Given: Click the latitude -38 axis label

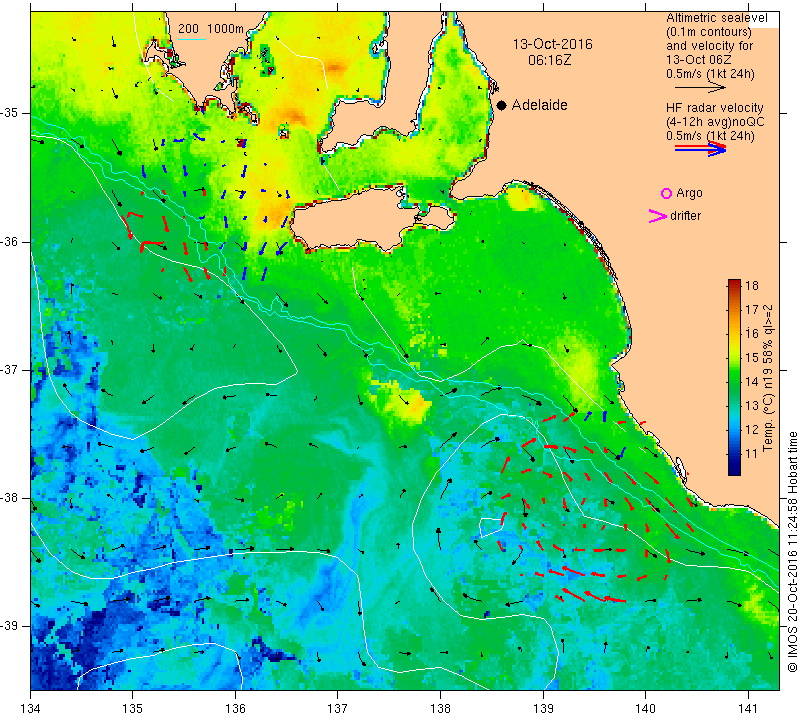Looking at the screenshot, I should (x=9, y=498).
